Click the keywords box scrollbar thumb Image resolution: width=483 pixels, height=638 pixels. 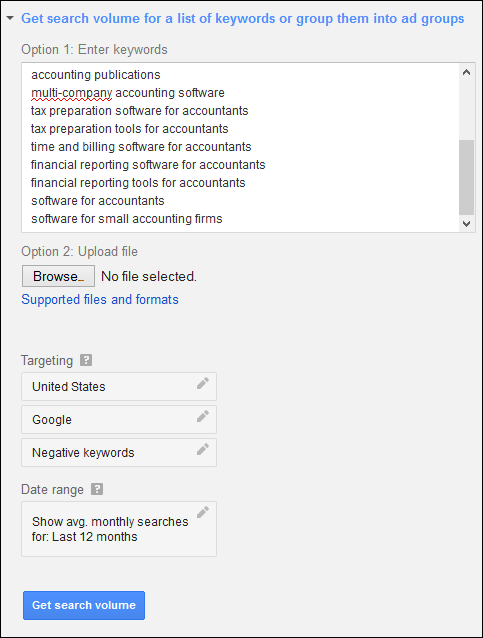466,177
